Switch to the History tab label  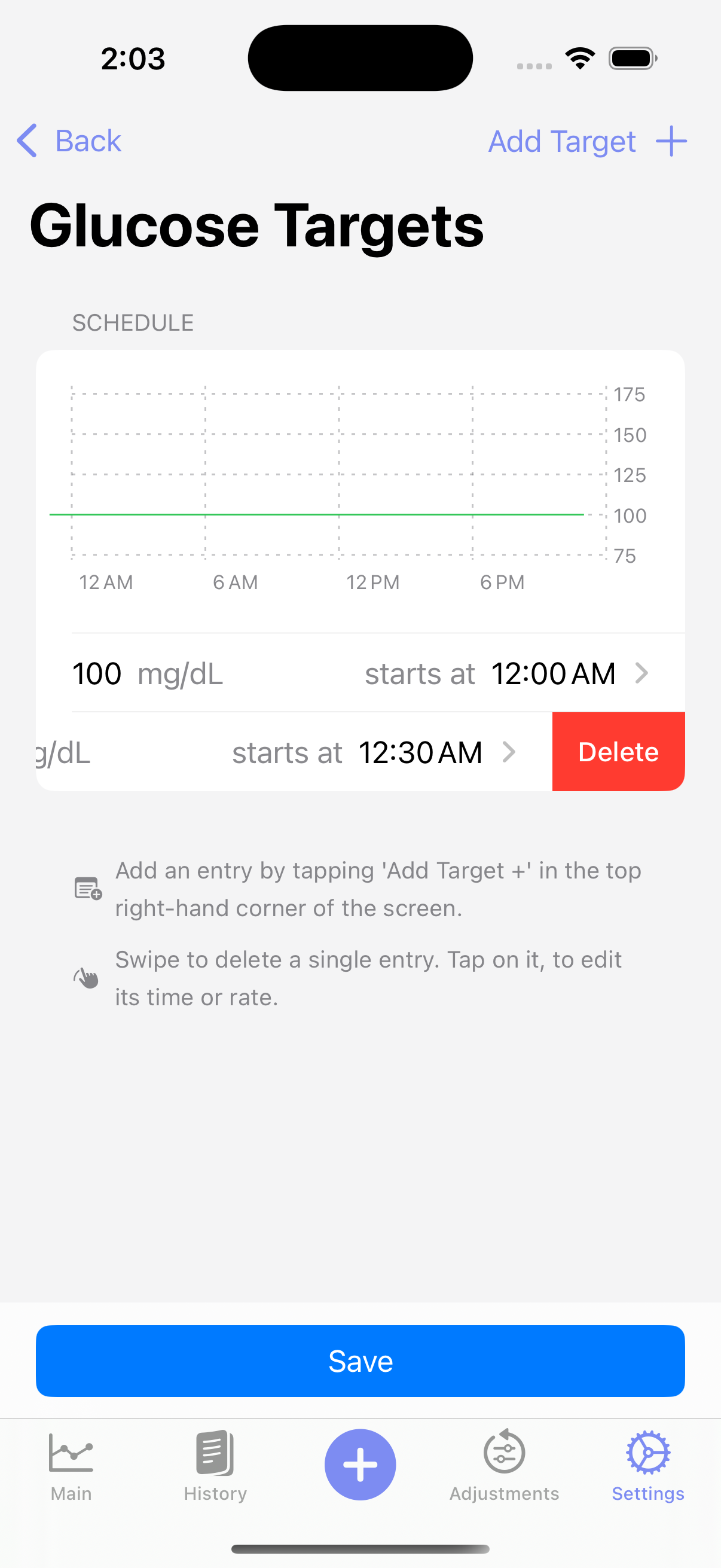pos(215,1494)
